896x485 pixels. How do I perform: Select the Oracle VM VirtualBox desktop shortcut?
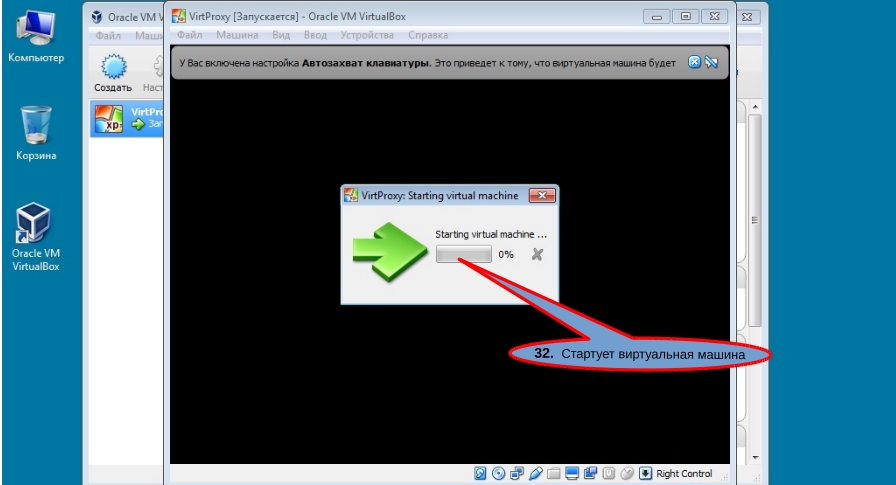tap(35, 237)
